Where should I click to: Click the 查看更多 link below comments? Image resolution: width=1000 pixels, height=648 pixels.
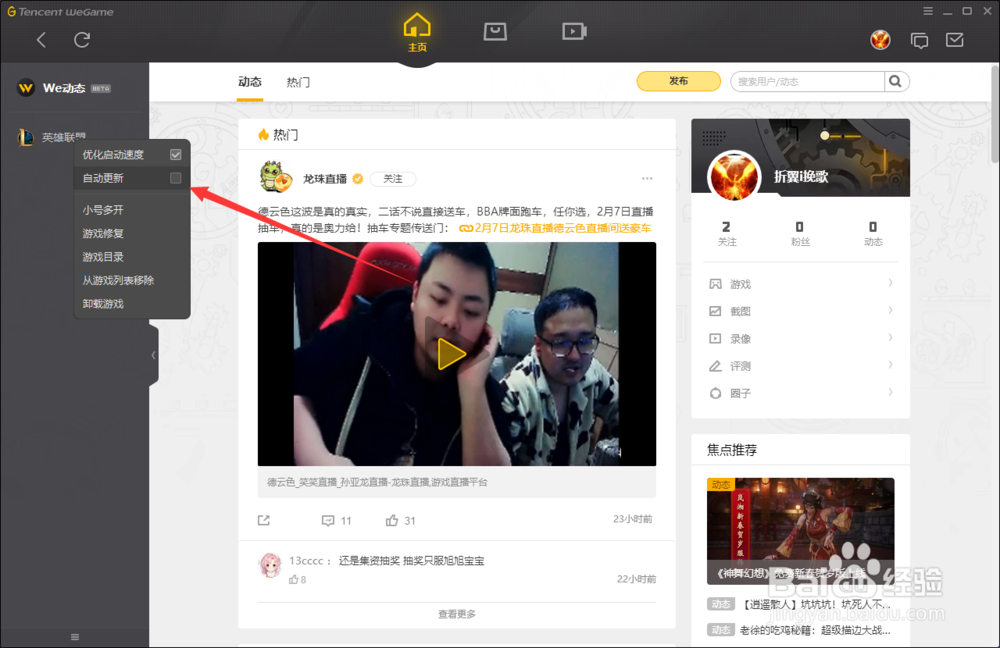(x=456, y=616)
